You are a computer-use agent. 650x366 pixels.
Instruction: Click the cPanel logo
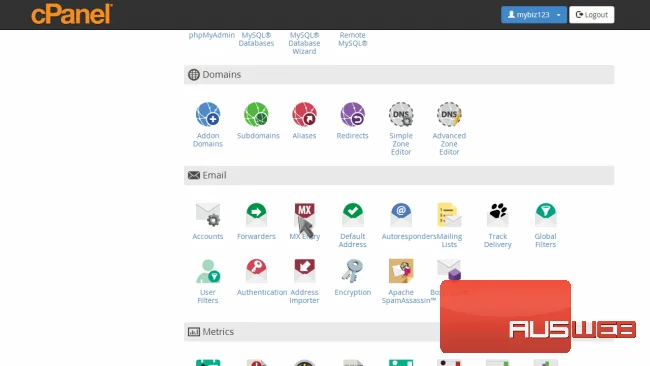pyautogui.click(x=72, y=14)
